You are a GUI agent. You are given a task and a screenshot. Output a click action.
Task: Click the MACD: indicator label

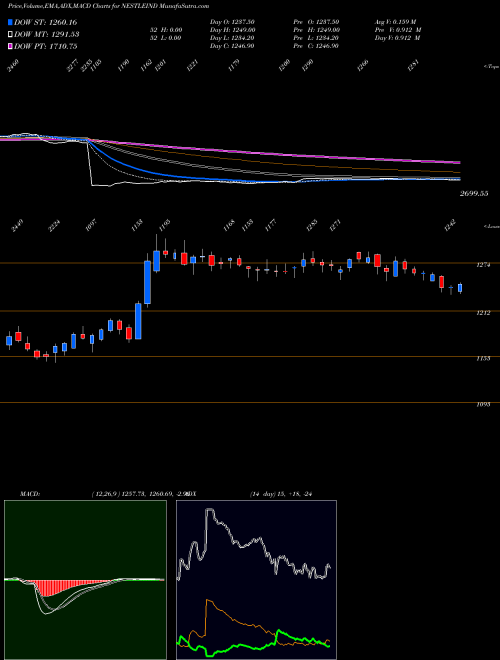30,493
